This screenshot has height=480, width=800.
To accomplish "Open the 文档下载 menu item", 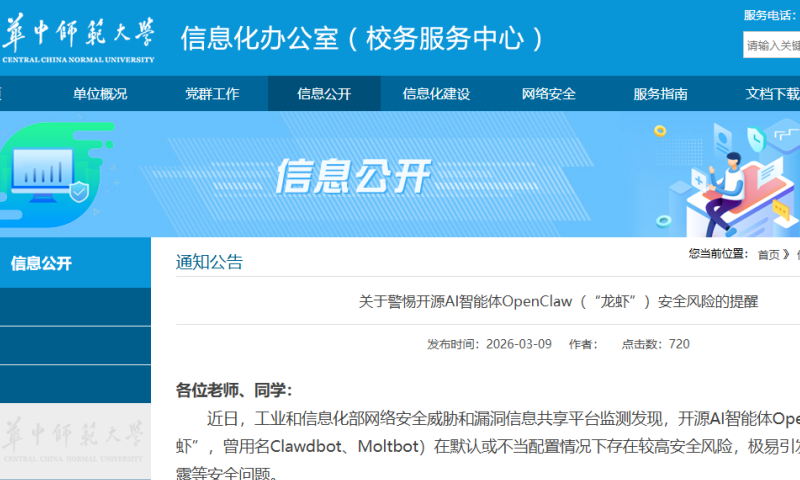I will [772, 94].
